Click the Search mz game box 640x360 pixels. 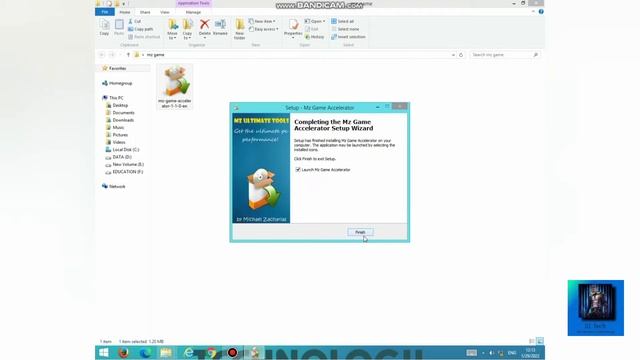[504, 55]
